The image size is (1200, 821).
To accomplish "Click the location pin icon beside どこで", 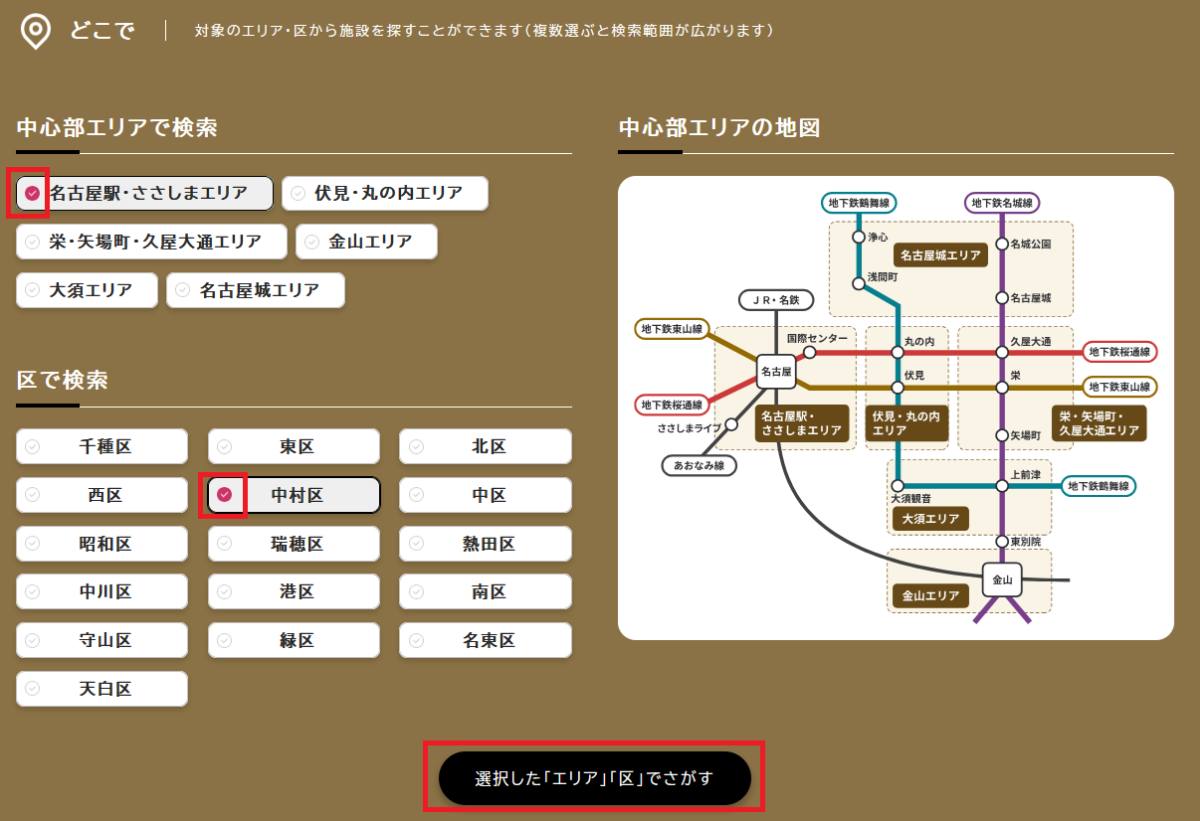I will pyautogui.click(x=36, y=30).
